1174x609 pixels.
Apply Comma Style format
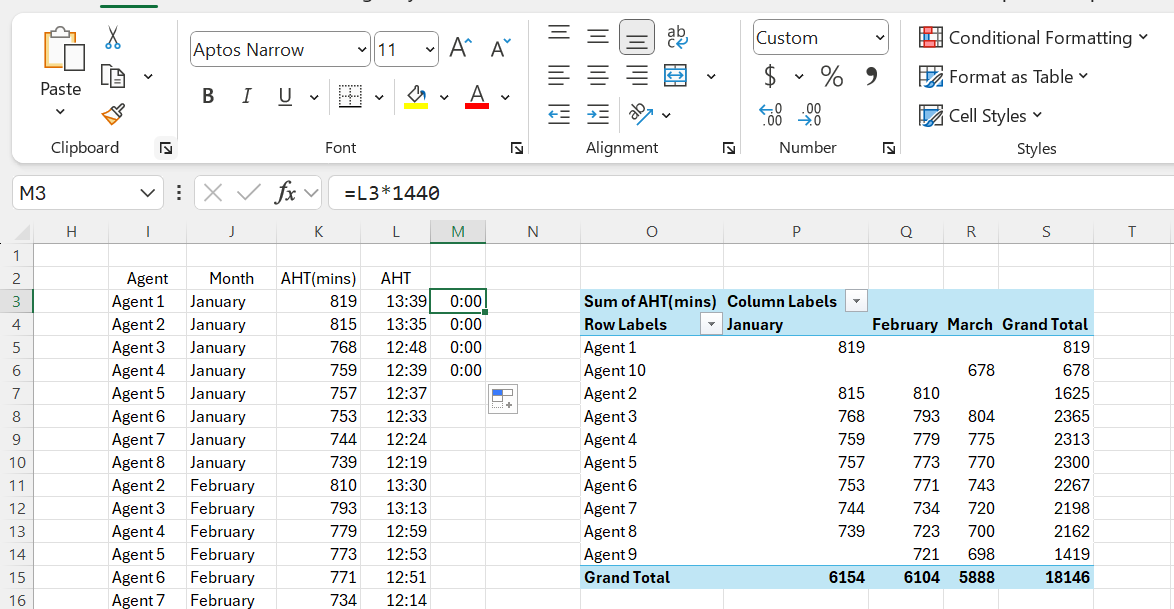(872, 76)
